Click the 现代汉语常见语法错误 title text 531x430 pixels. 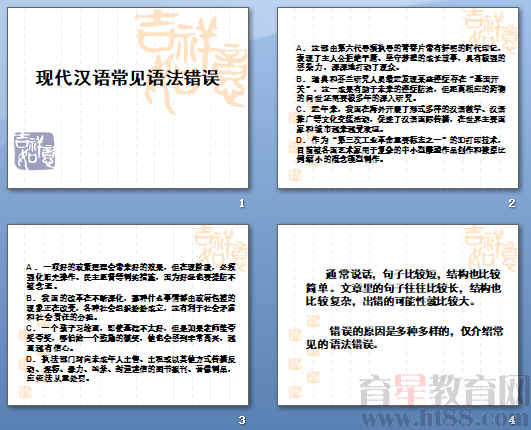(x=128, y=78)
